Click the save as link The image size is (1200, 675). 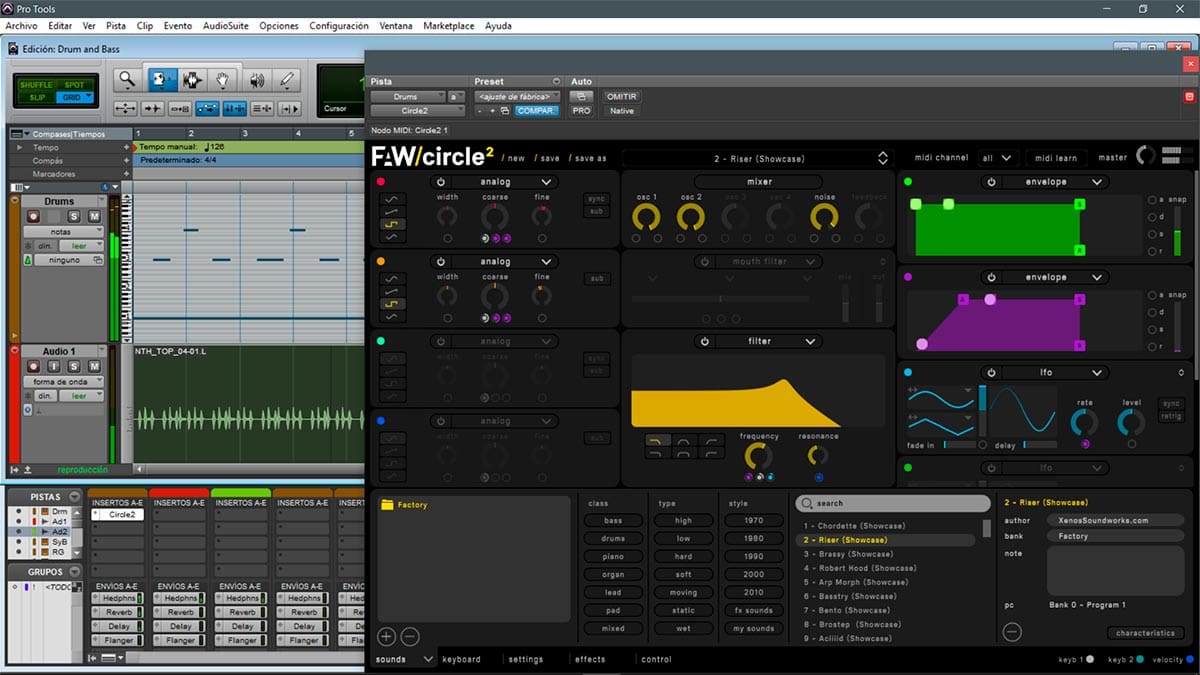click(x=590, y=158)
